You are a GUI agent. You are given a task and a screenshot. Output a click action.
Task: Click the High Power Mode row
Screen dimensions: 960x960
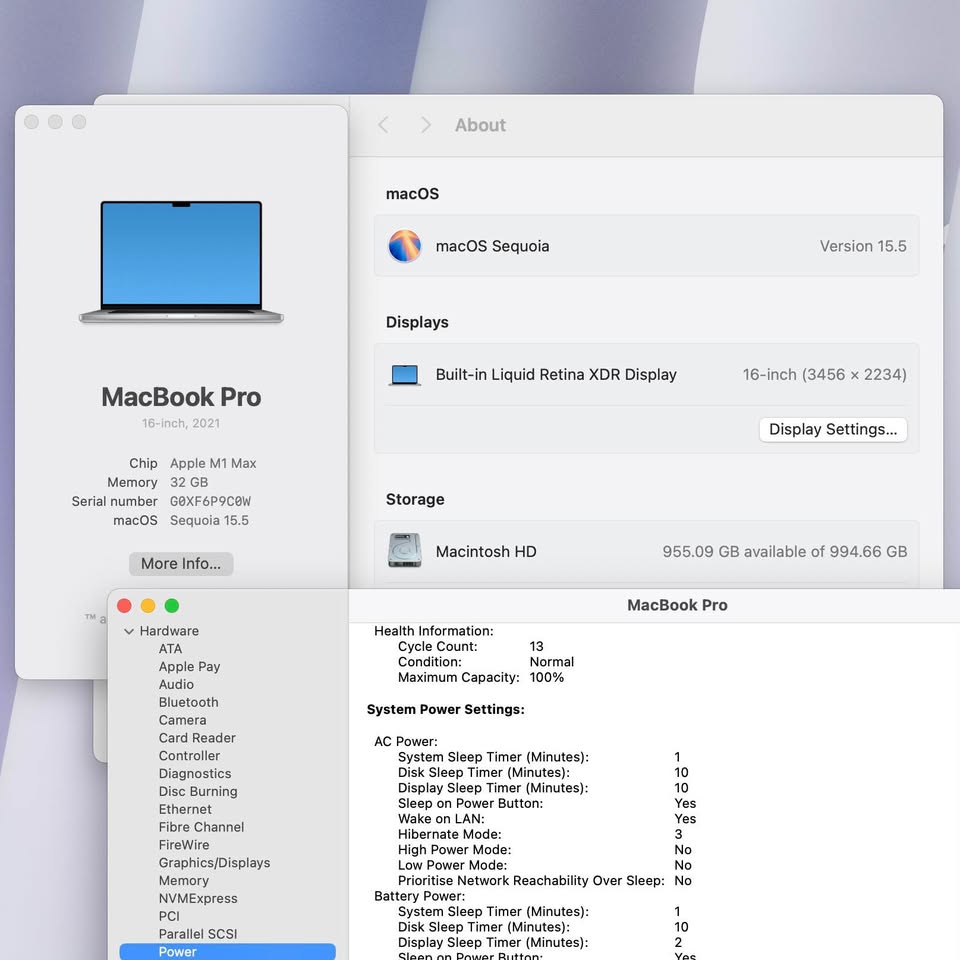pyautogui.click(x=545, y=850)
